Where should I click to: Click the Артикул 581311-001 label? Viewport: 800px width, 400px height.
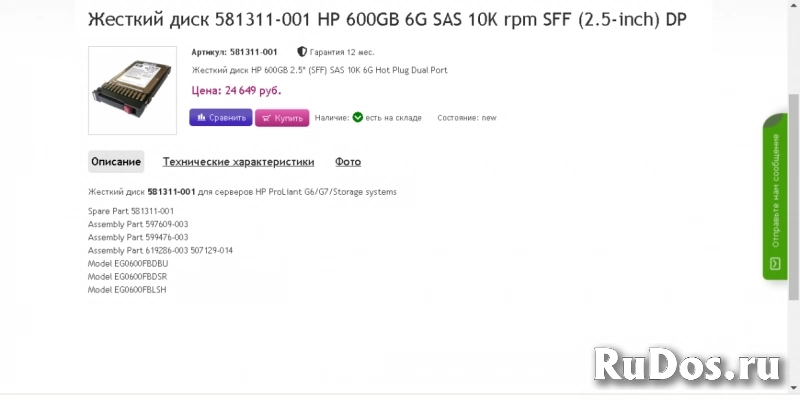point(234,51)
